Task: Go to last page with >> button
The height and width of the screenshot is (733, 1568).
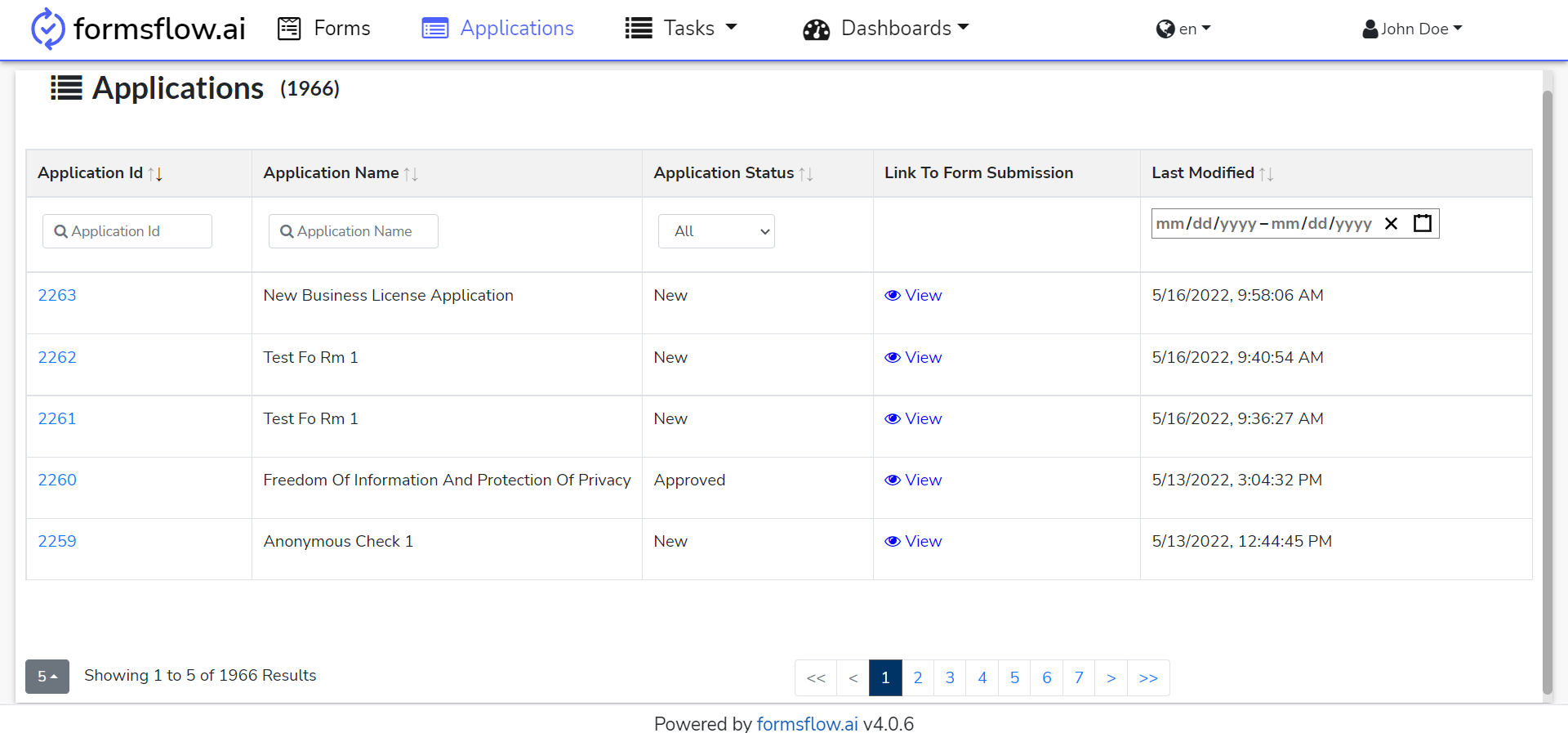Action: pos(1148,678)
